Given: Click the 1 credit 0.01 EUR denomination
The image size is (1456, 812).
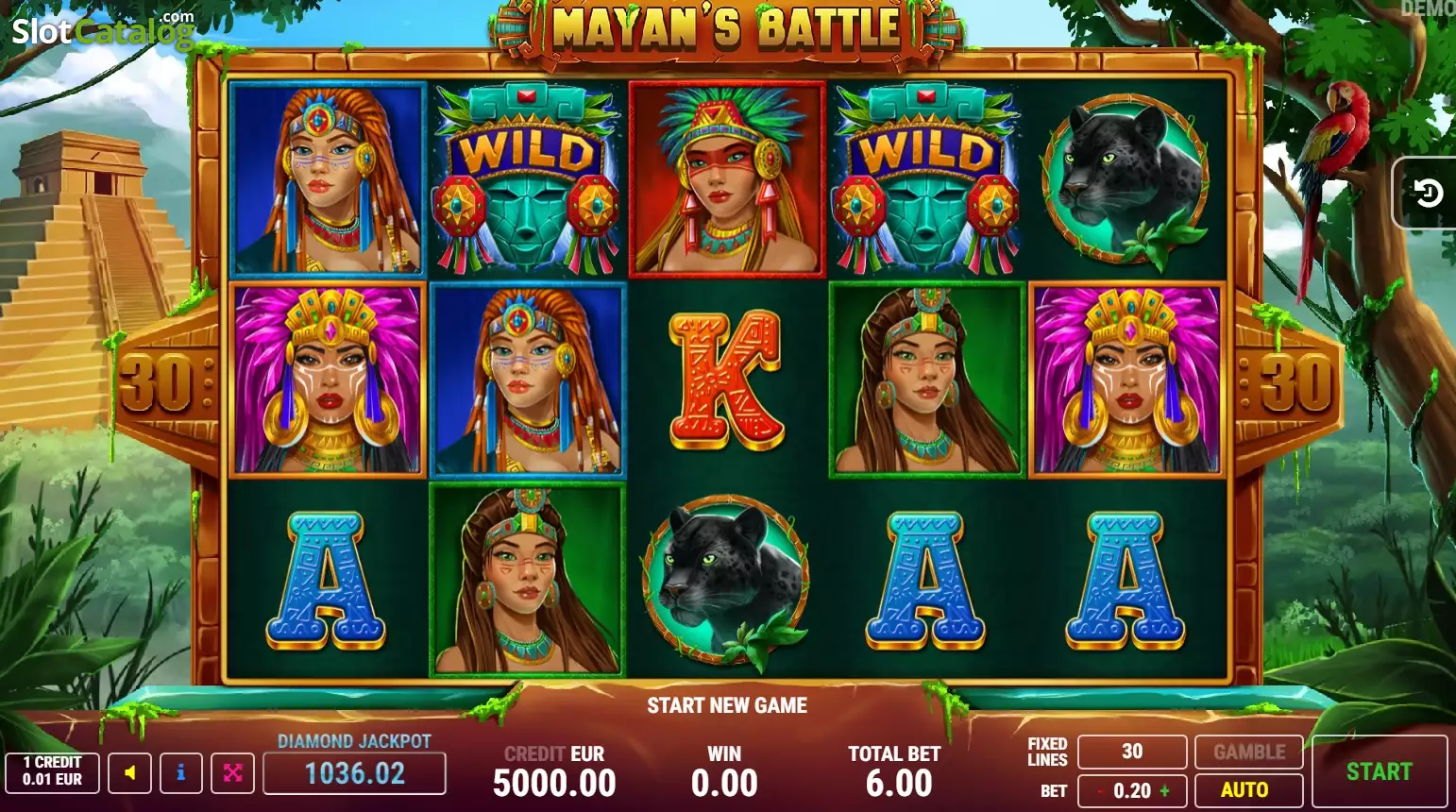Looking at the screenshot, I should (52, 771).
